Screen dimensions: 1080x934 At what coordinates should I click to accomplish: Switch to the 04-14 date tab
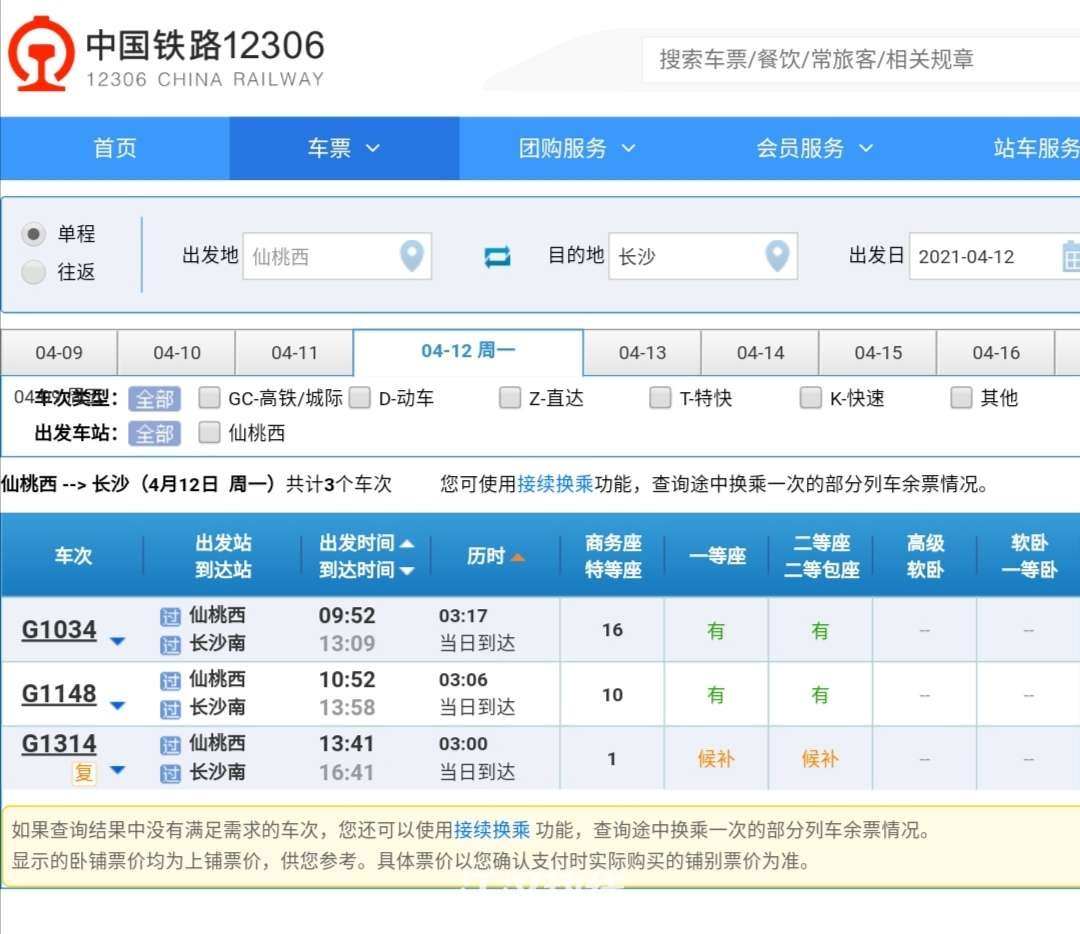(760, 353)
